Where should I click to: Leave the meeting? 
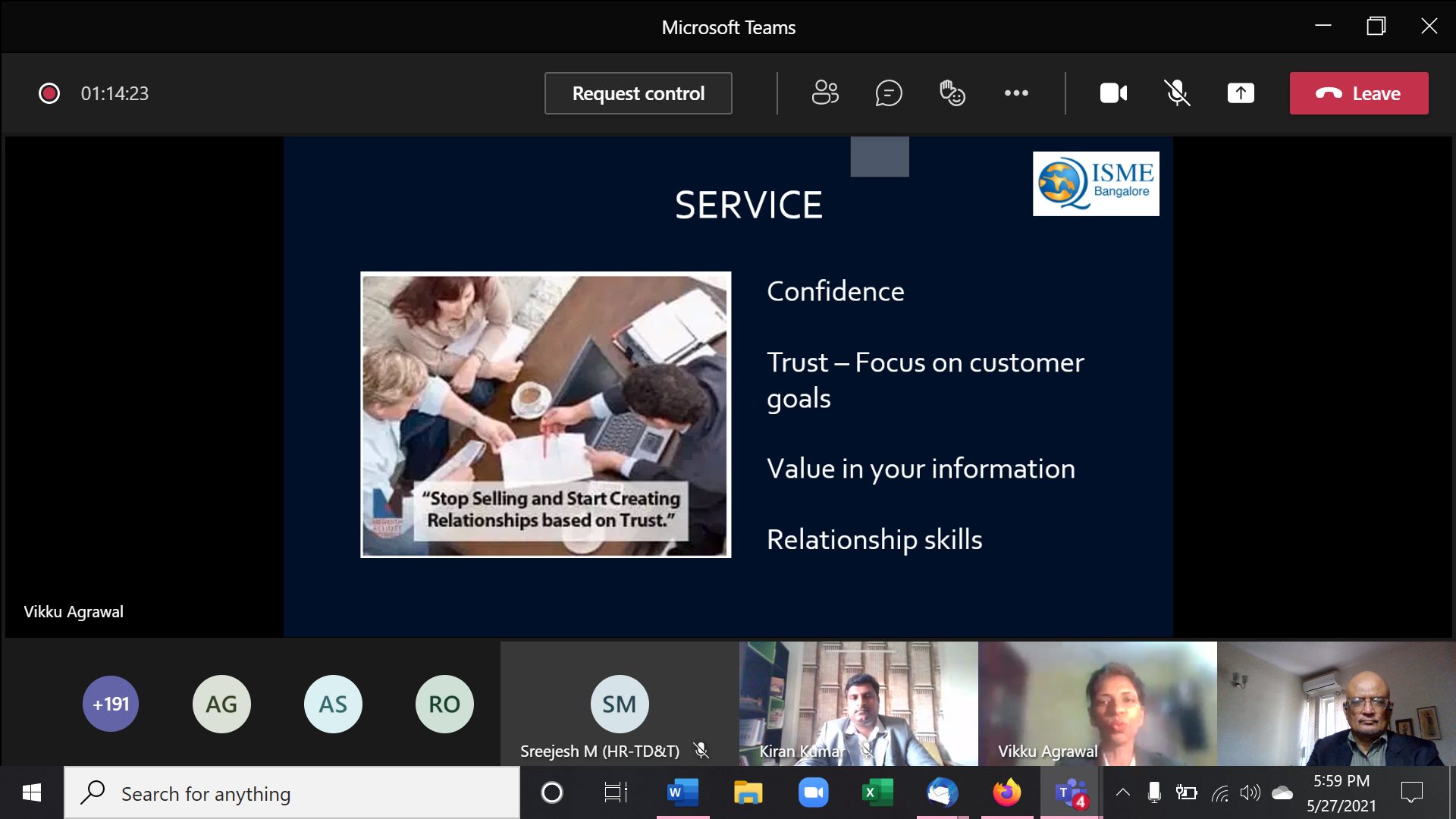pyautogui.click(x=1359, y=93)
